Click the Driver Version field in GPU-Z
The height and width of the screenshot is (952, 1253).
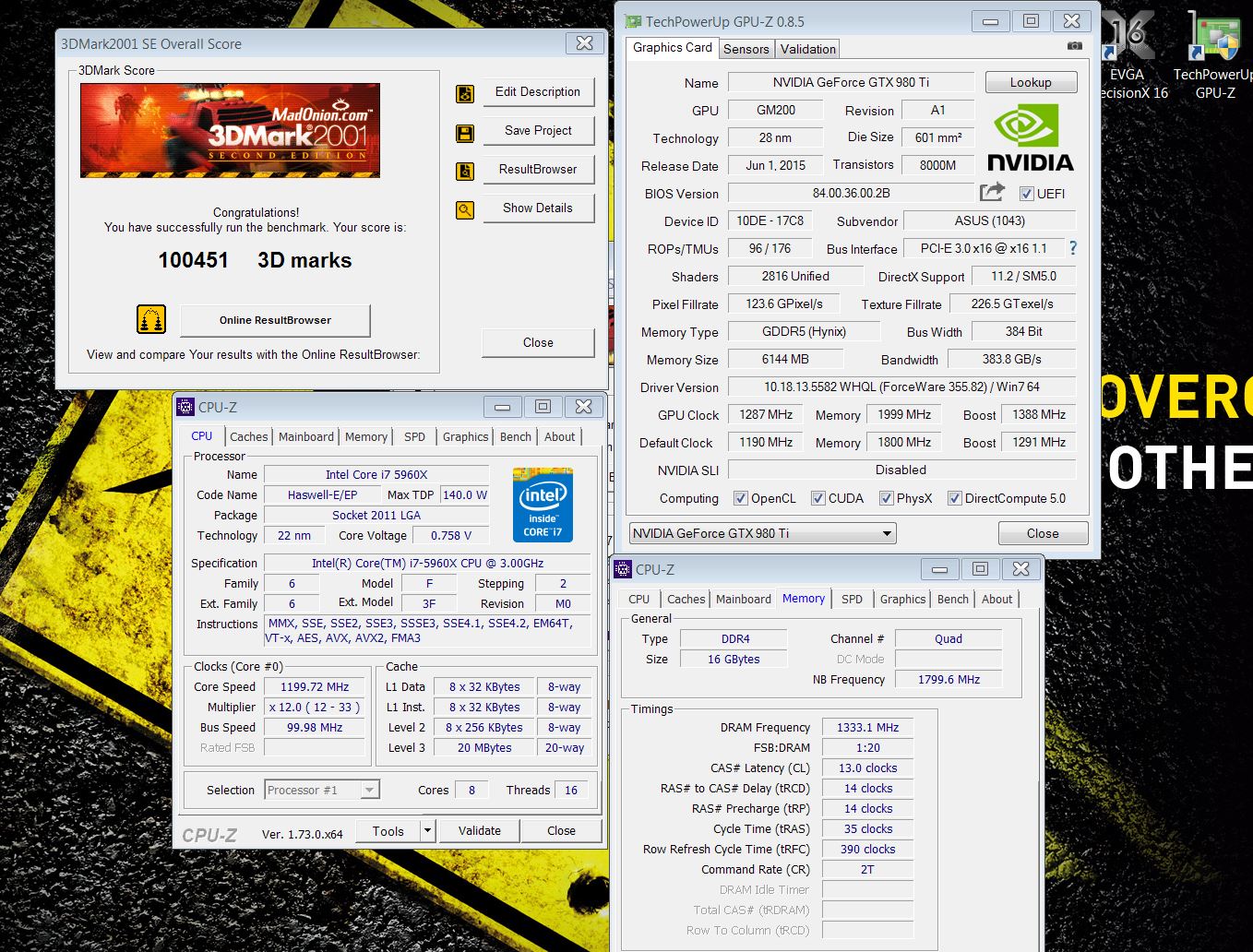pyautogui.click(x=901, y=387)
